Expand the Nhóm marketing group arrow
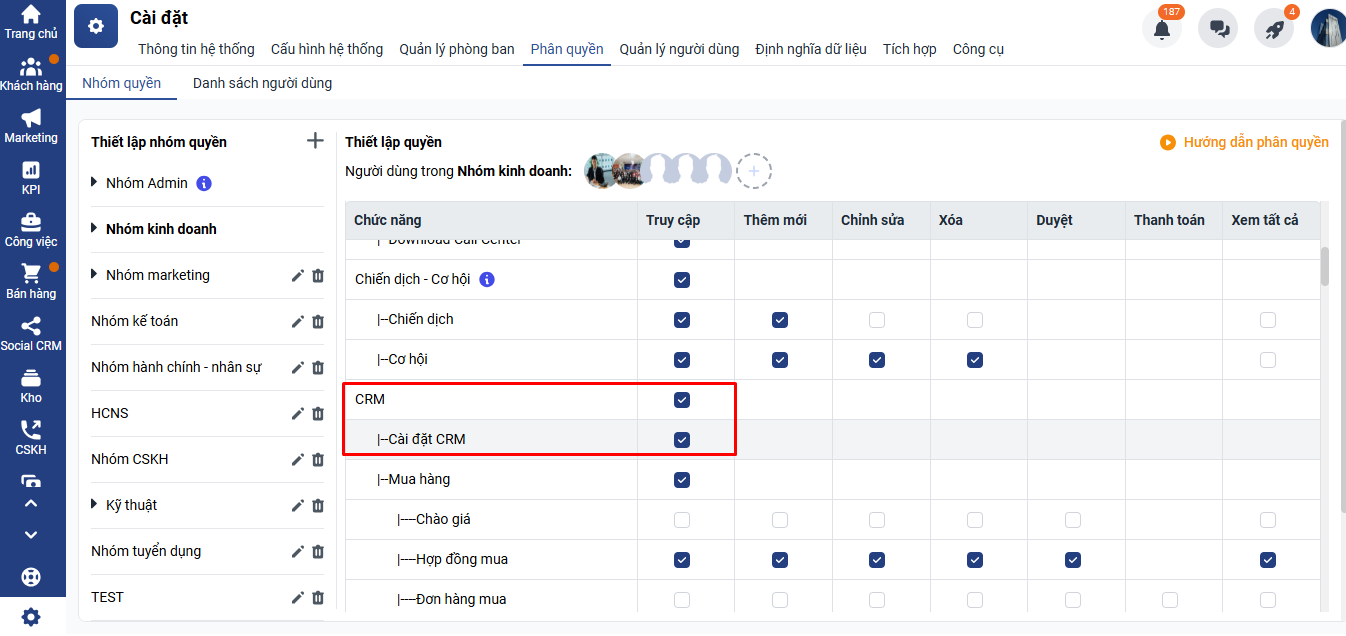 (x=95, y=274)
